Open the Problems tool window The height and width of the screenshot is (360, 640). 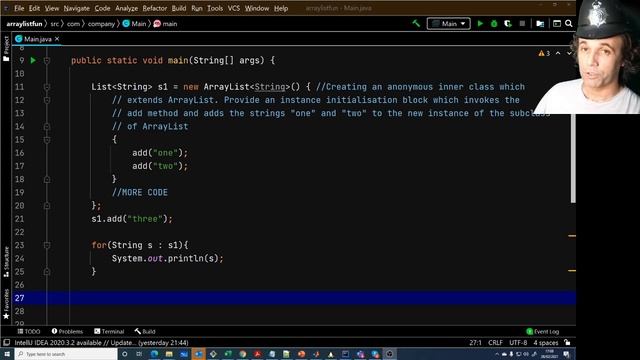pos(67,331)
